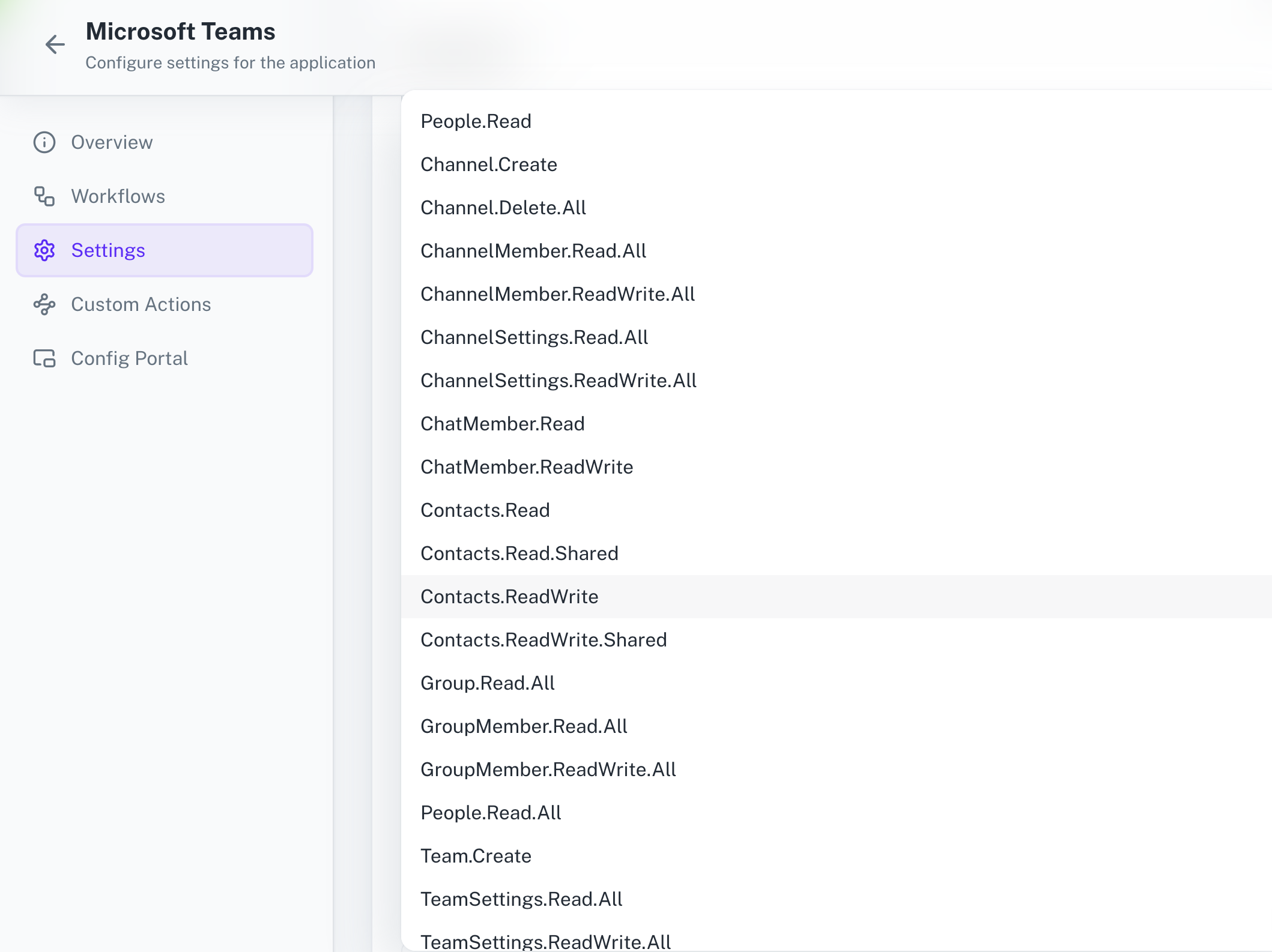Click the back arrow icon

tap(55, 44)
